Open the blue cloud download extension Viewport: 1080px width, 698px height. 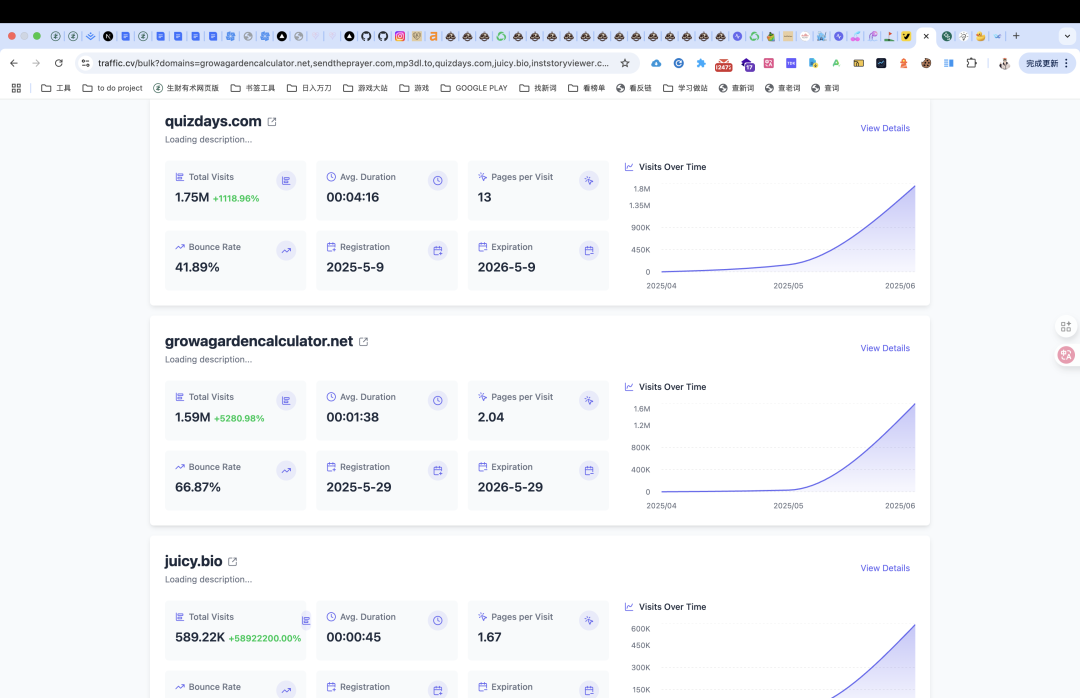click(x=656, y=63)
